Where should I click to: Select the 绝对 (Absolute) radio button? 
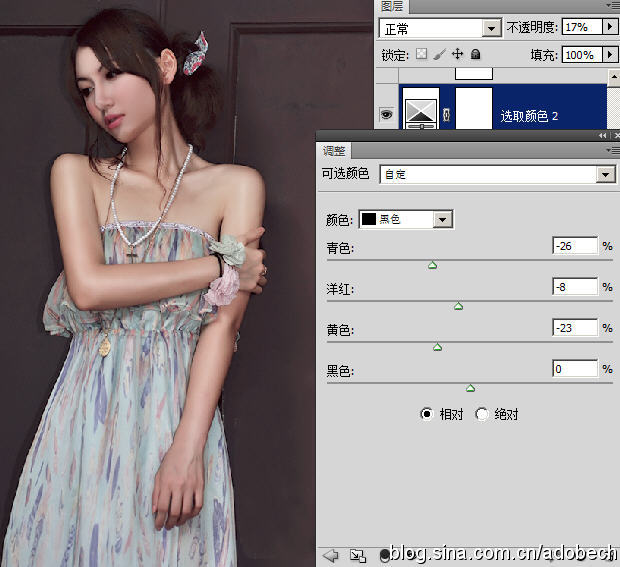coord(482,414)
